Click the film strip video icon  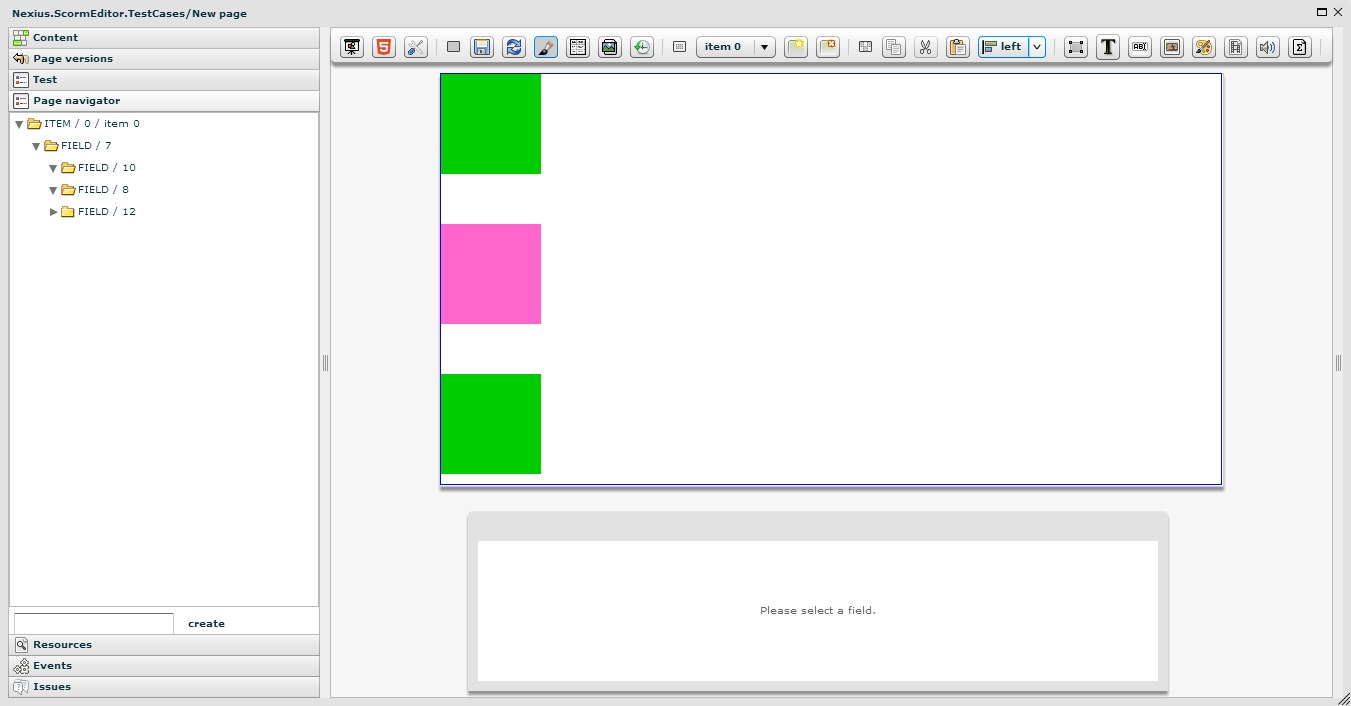[x=1236, y=47]
